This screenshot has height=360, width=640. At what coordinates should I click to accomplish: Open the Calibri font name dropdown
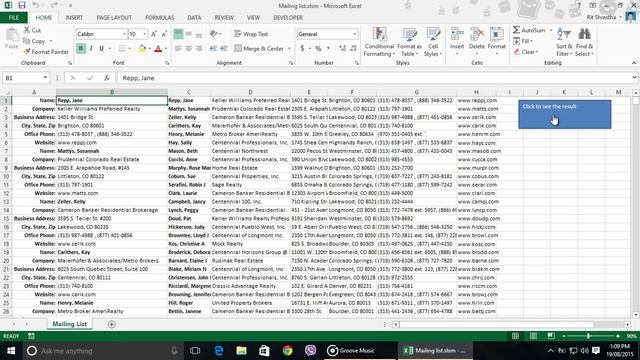(x=124, y=34)
